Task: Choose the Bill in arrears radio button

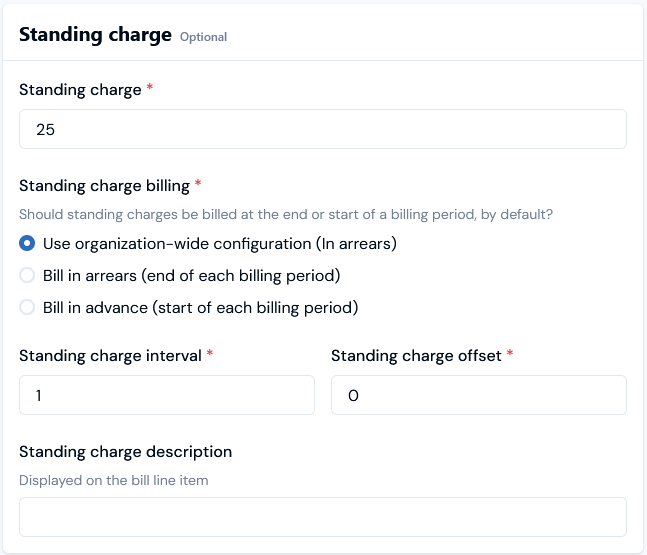Action: [x=27, y=275]
